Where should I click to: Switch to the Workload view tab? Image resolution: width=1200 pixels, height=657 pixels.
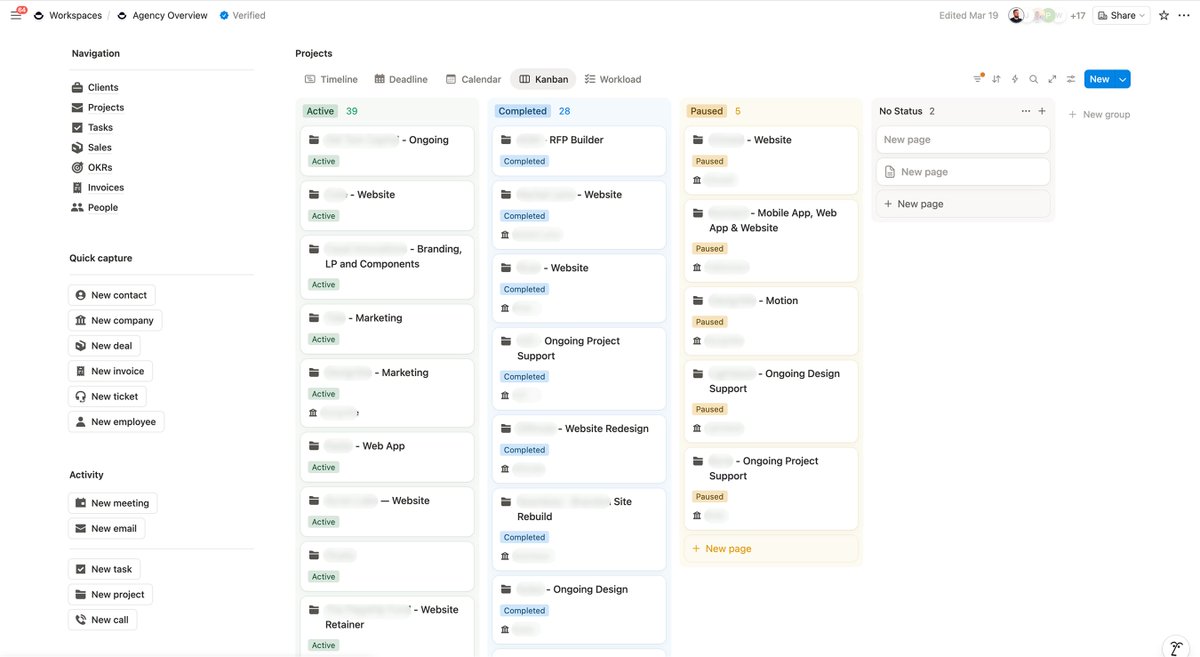(613, 79)
